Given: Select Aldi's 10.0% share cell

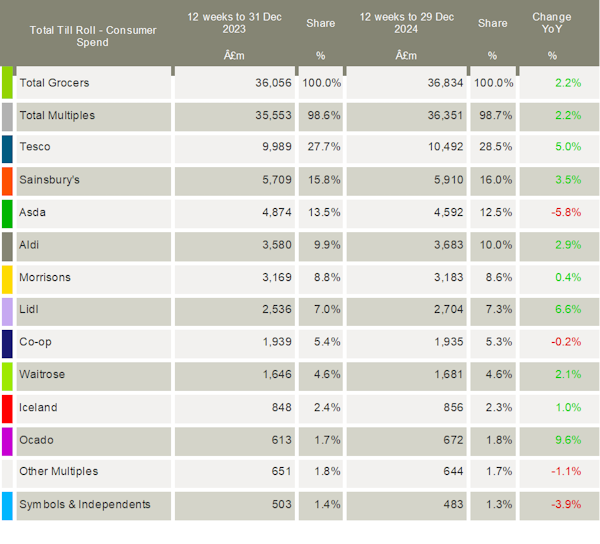Looking at the screenshot, I should (496, 244).
